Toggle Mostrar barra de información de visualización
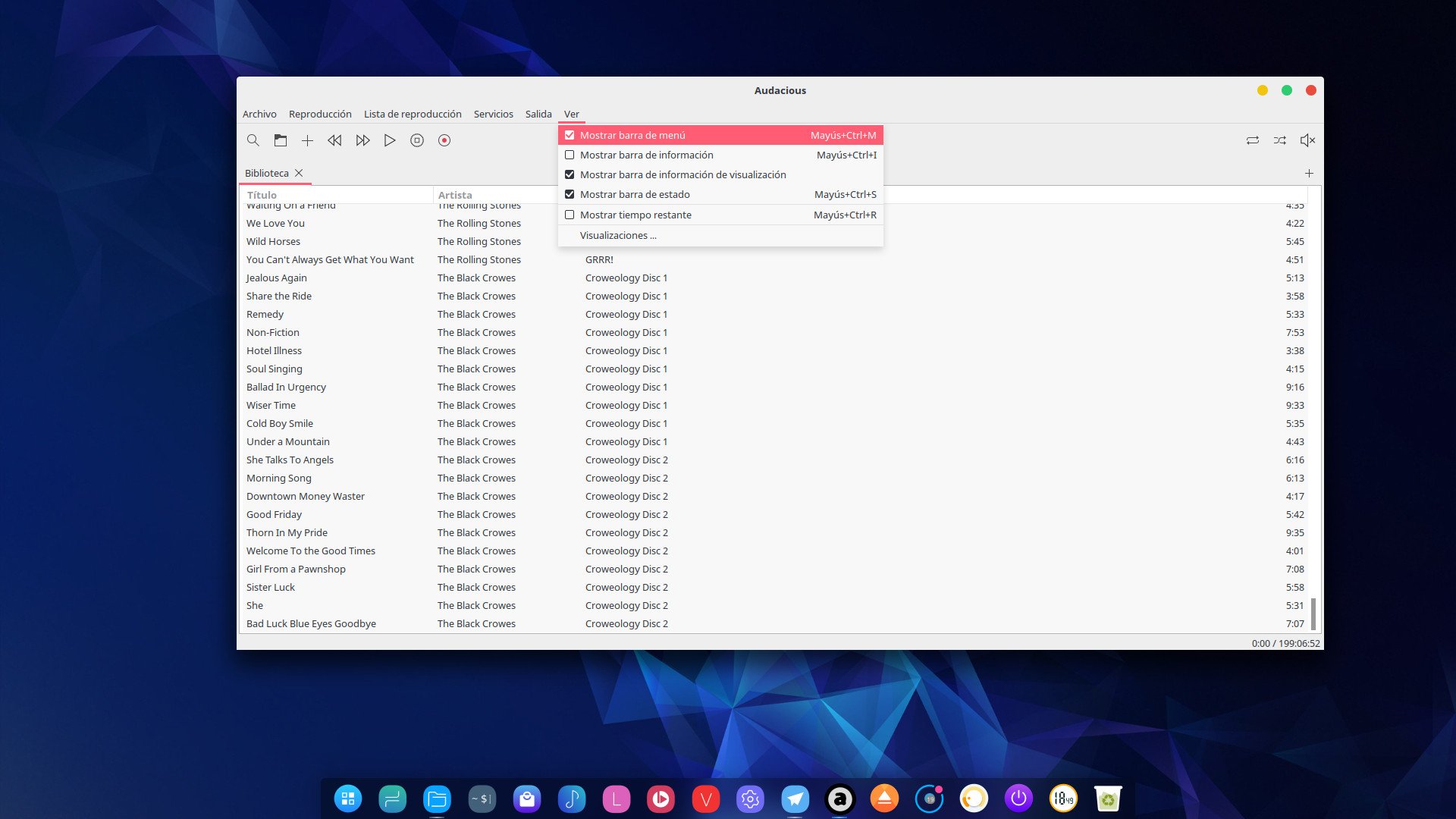Viewport: 1456px width, 819px height. [x=720, y=174]
